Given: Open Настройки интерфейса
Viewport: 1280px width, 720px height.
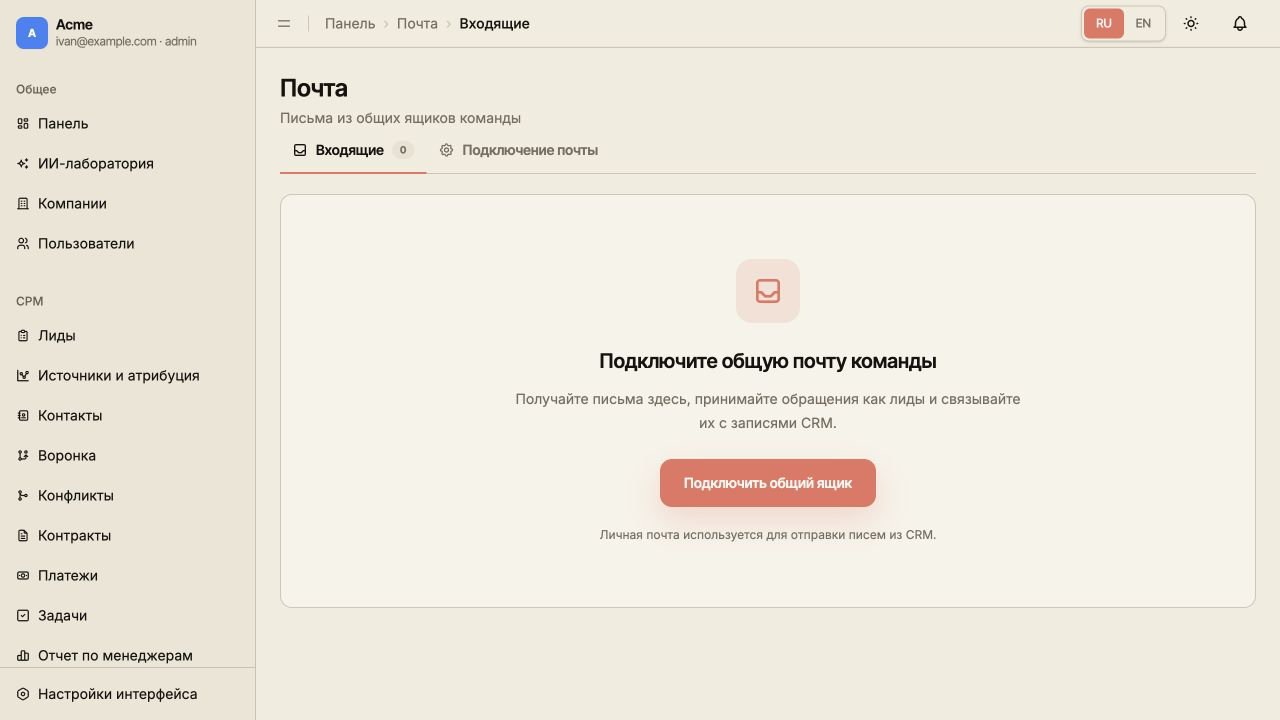Looking at the screenshot, I should pyautogui.click(x=128, y=694).
